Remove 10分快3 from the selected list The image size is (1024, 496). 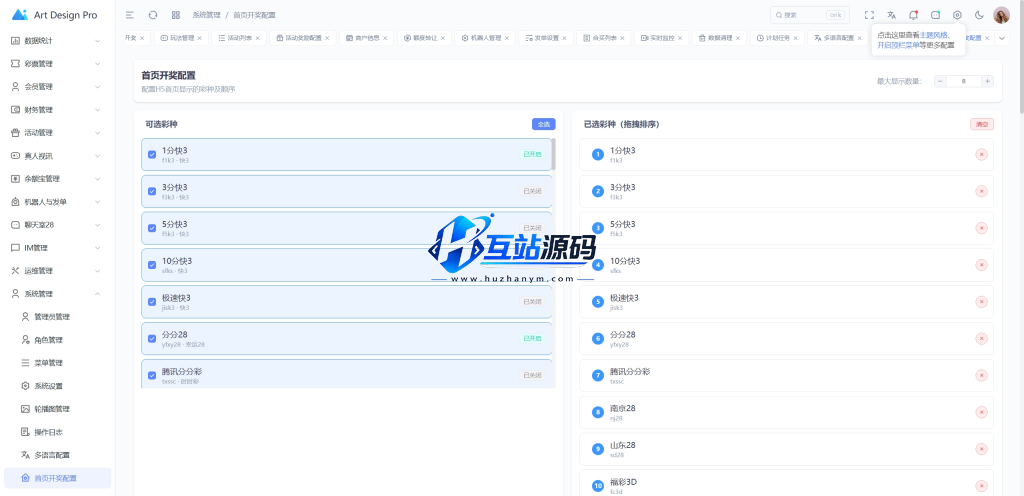[982, 265]
